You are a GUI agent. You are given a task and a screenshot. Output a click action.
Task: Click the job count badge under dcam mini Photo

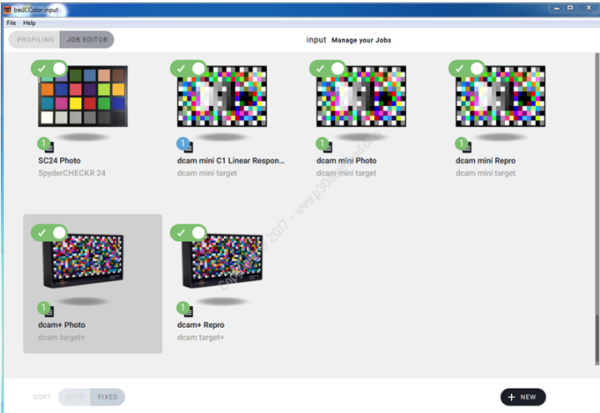tap(322, 144)
